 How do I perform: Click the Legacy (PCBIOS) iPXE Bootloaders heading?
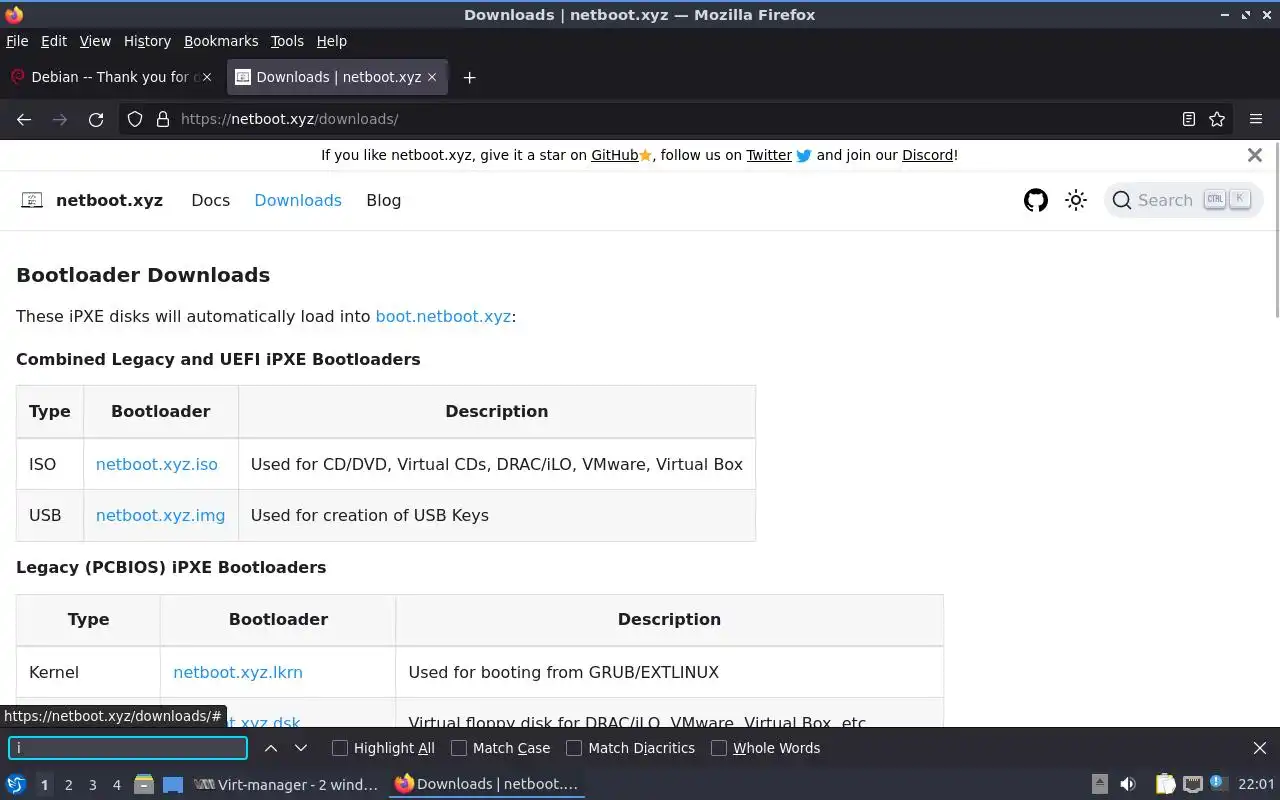point(171,567)
